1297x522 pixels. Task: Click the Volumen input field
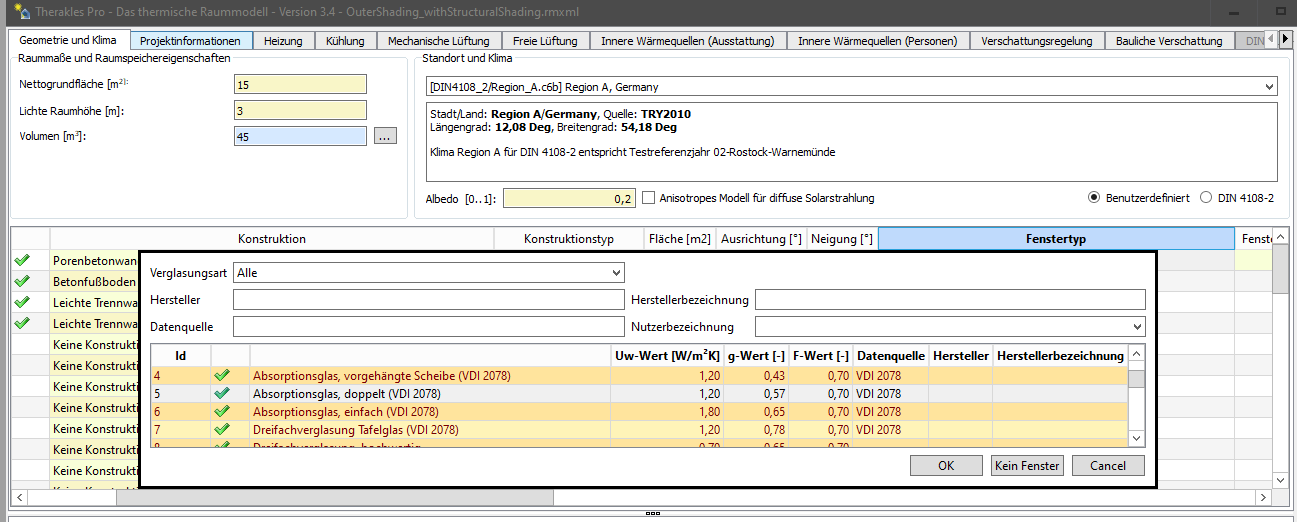[x=300, y=136]
